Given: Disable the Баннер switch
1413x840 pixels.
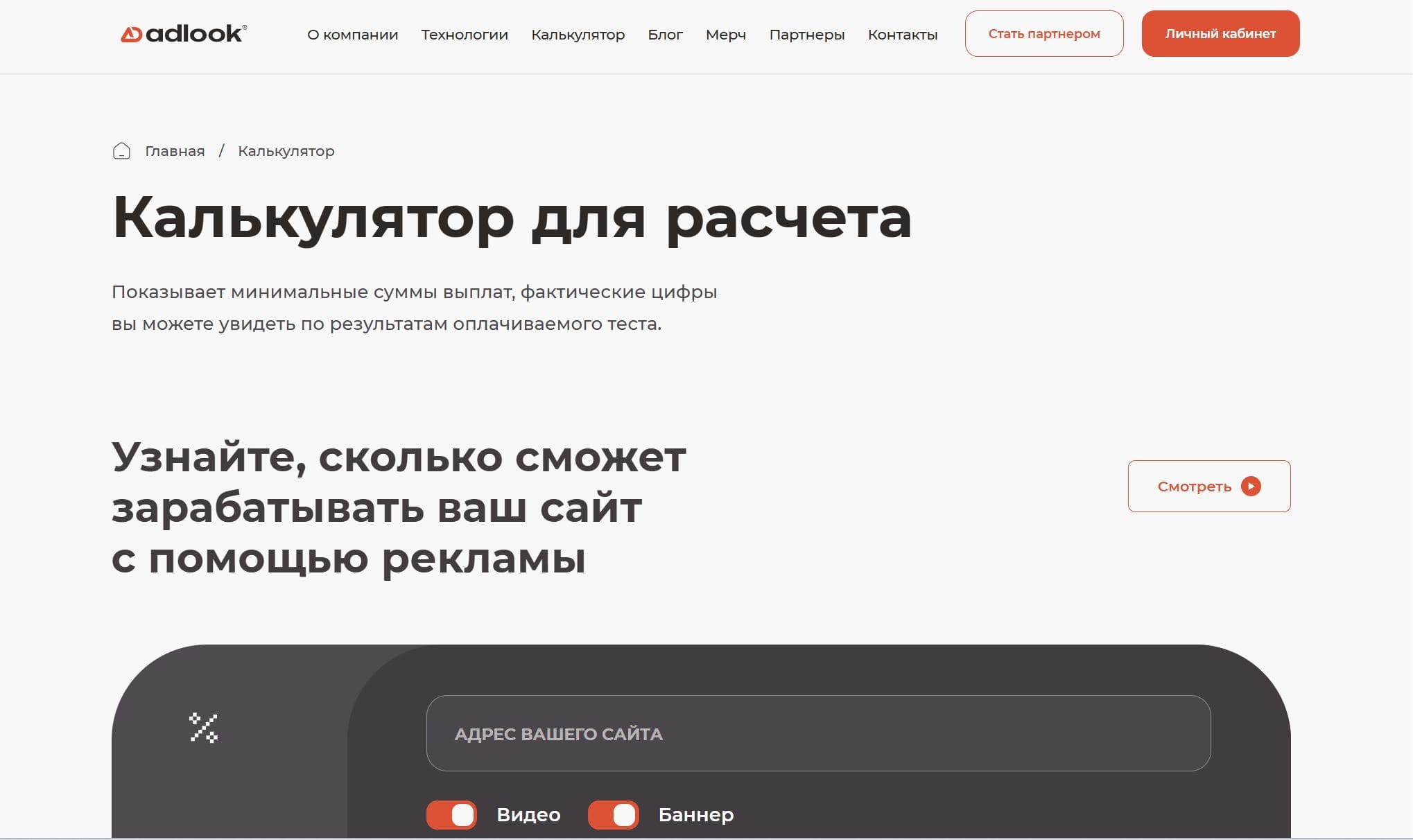Looking at the screenshot, I should pos(613,815).
